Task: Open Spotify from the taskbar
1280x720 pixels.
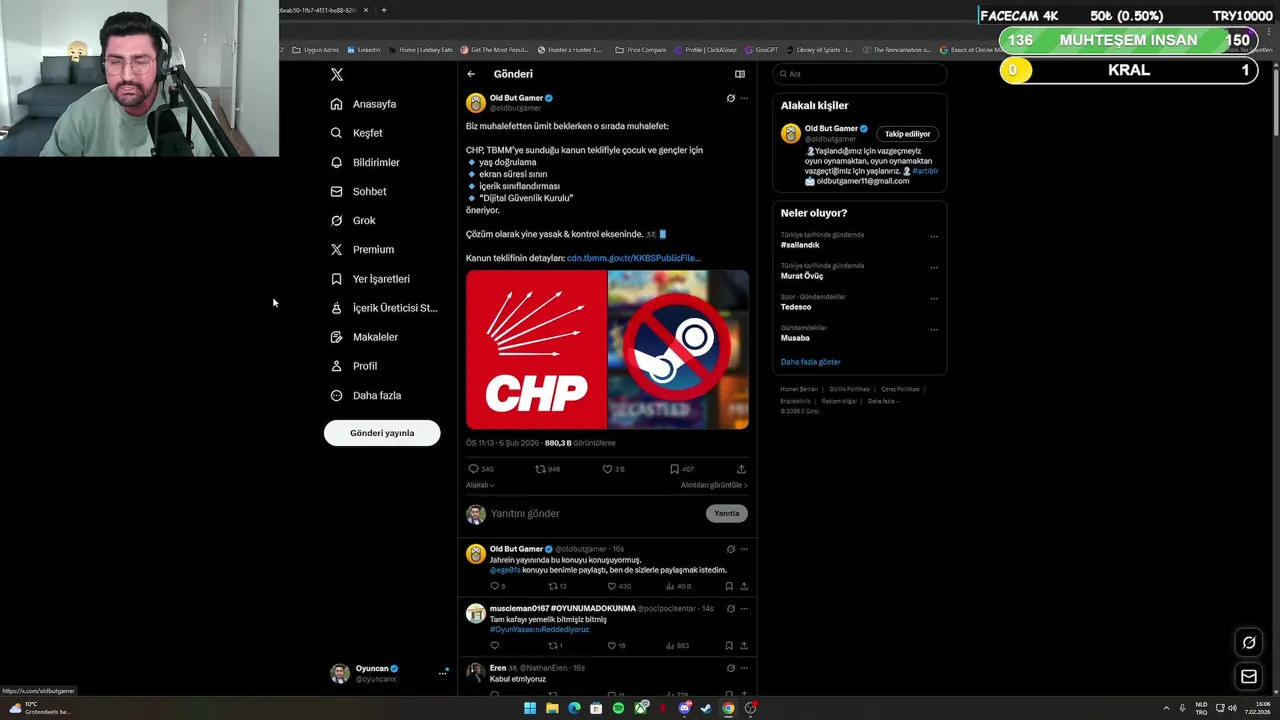Action: coord(618,708)
